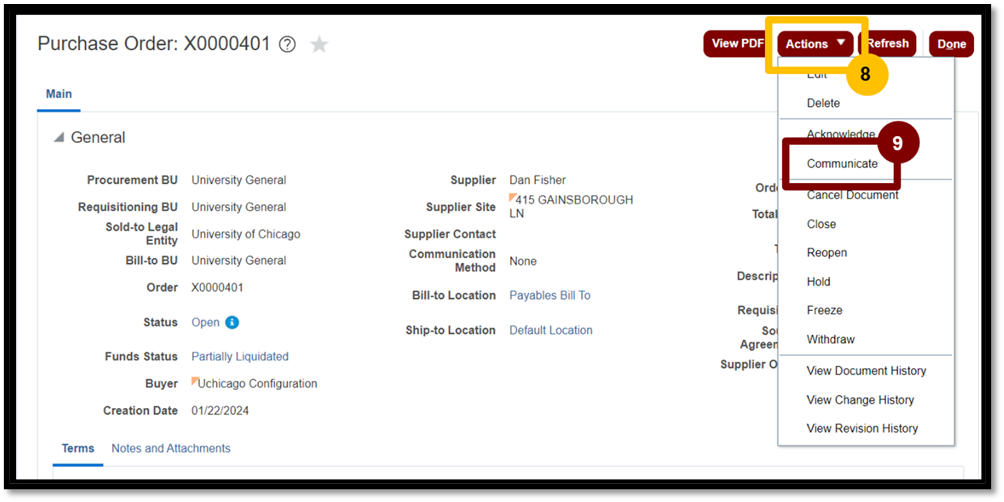
Task: Select View Revision History option
Action: click(862, 428)
